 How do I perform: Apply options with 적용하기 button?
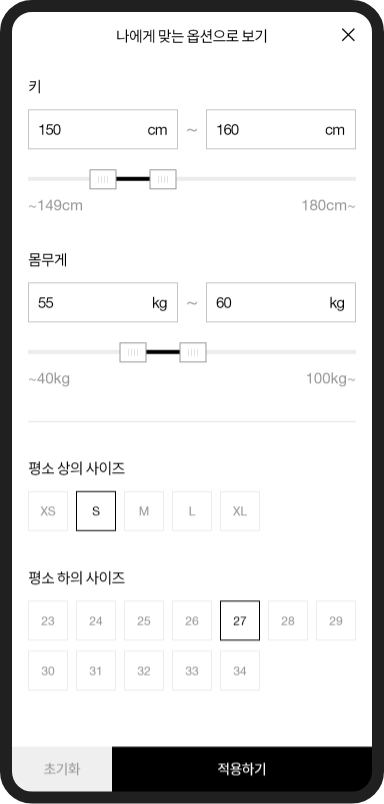tap(242, 769)
